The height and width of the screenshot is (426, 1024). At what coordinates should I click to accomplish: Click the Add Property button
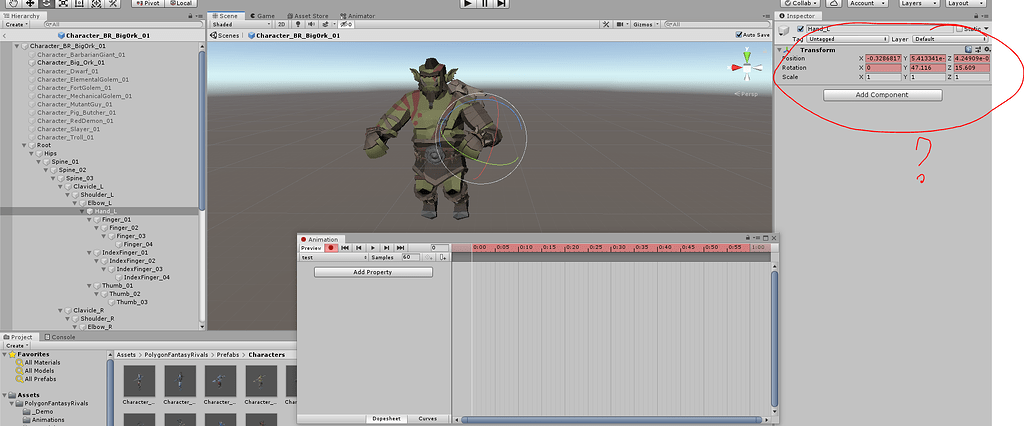coord(373,272)
